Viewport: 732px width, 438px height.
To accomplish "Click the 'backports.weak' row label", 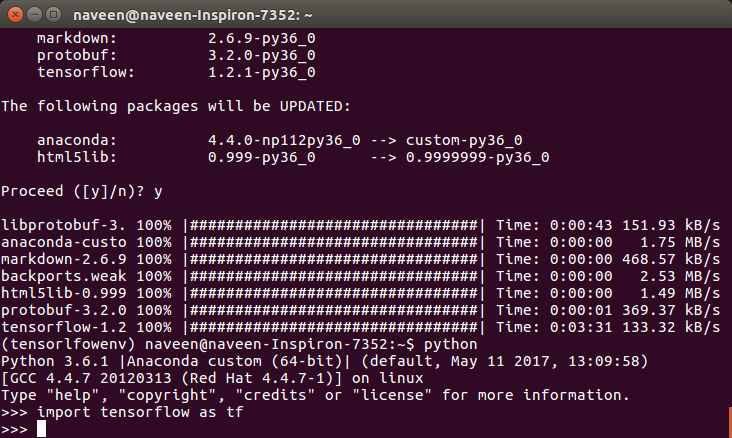I will pyautogui.click(x=63, y=276).
